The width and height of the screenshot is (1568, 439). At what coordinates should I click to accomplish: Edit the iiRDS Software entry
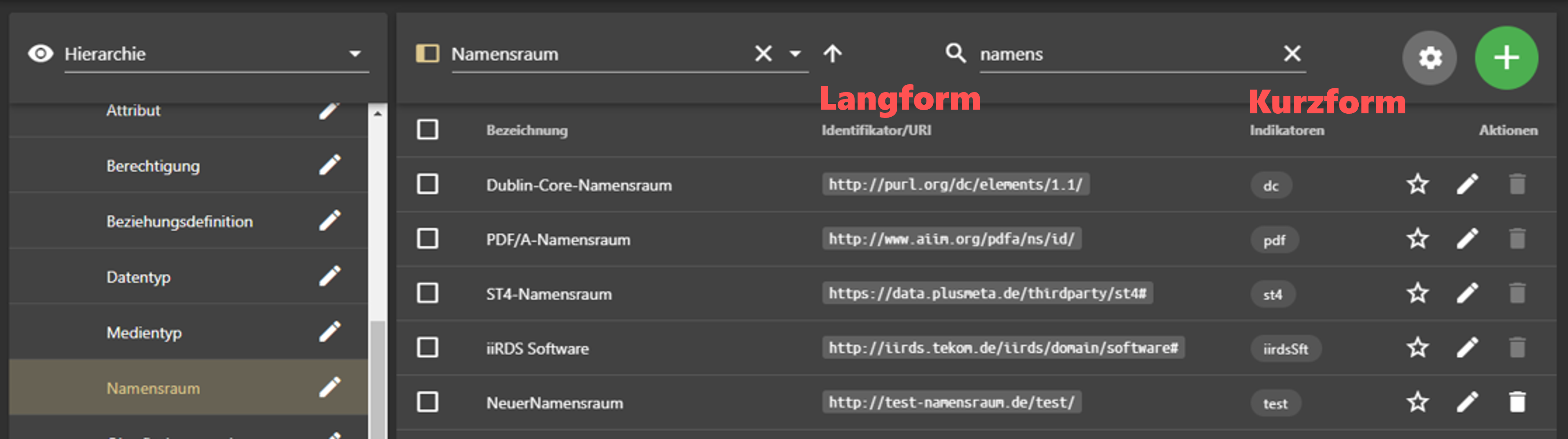tap(1467, 348)
